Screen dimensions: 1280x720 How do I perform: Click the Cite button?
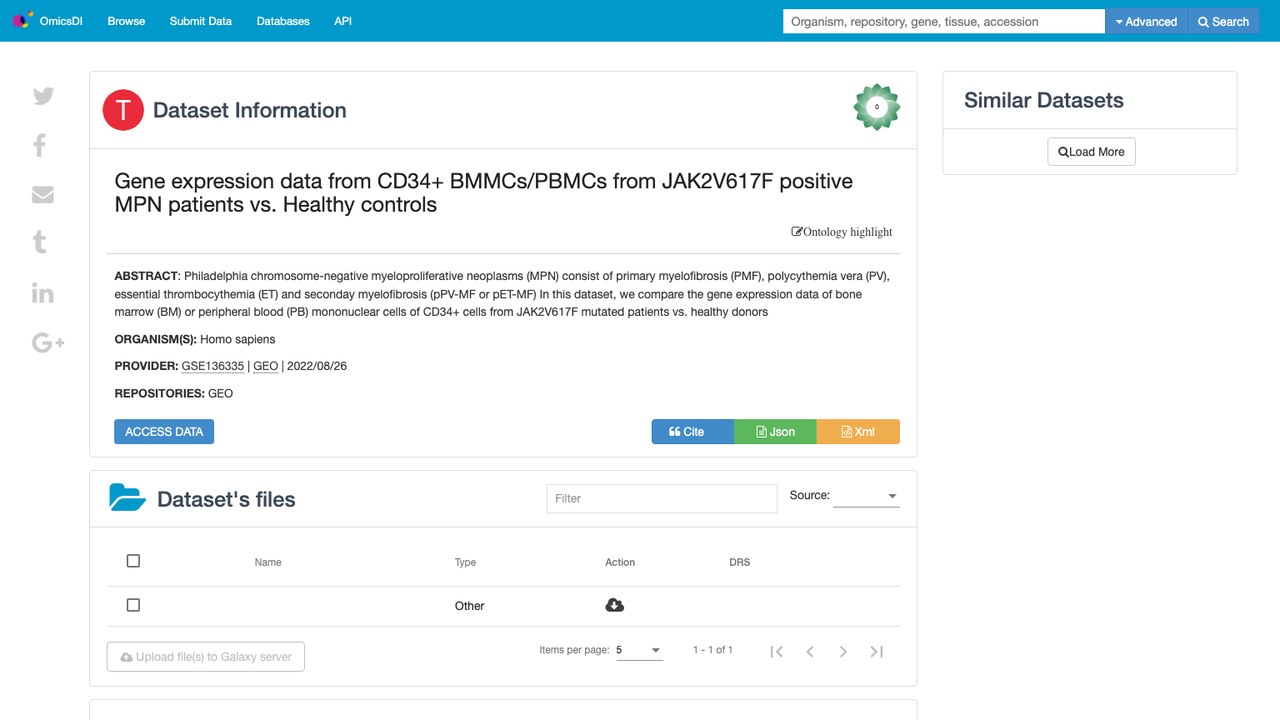click(x=693, y=432)
